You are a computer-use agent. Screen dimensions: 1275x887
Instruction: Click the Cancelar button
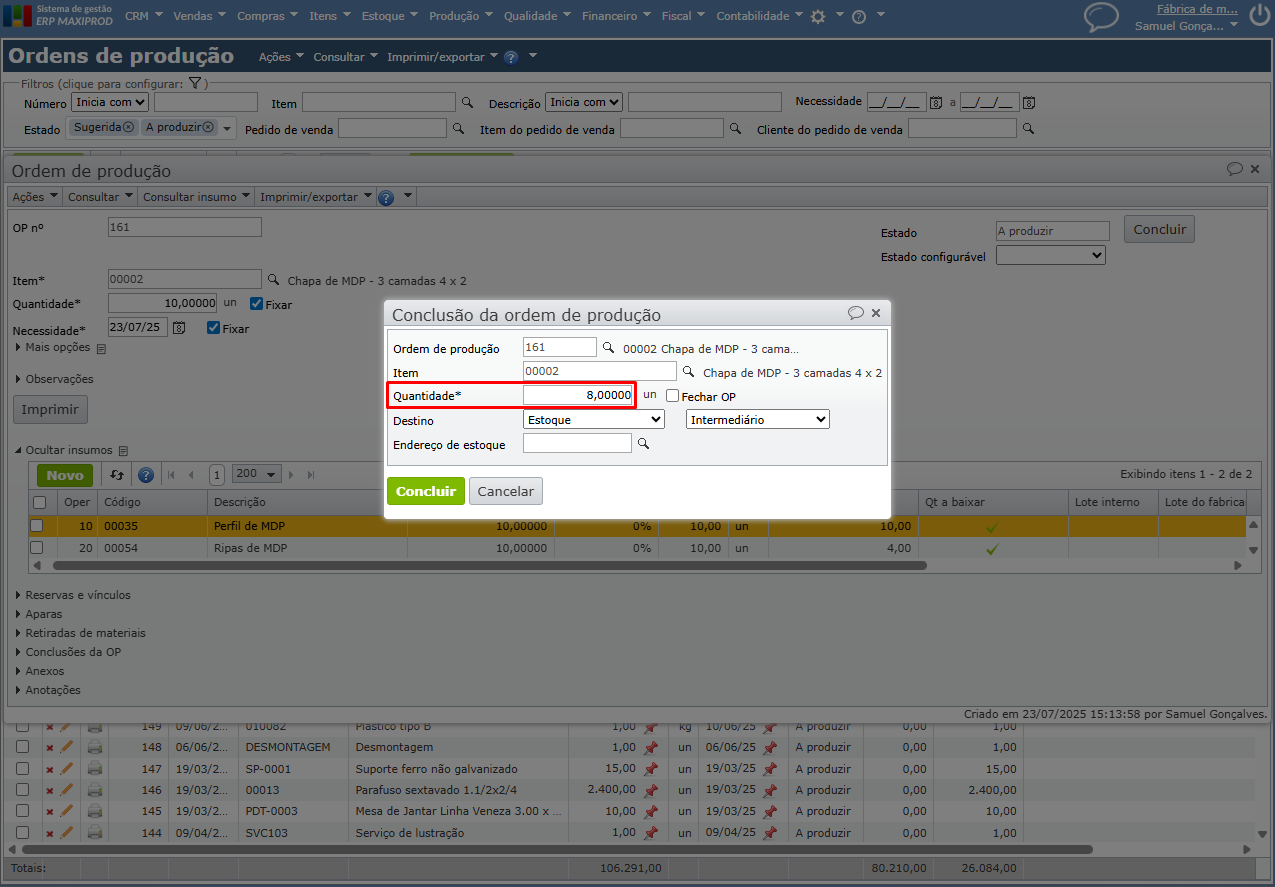point(505,491)
